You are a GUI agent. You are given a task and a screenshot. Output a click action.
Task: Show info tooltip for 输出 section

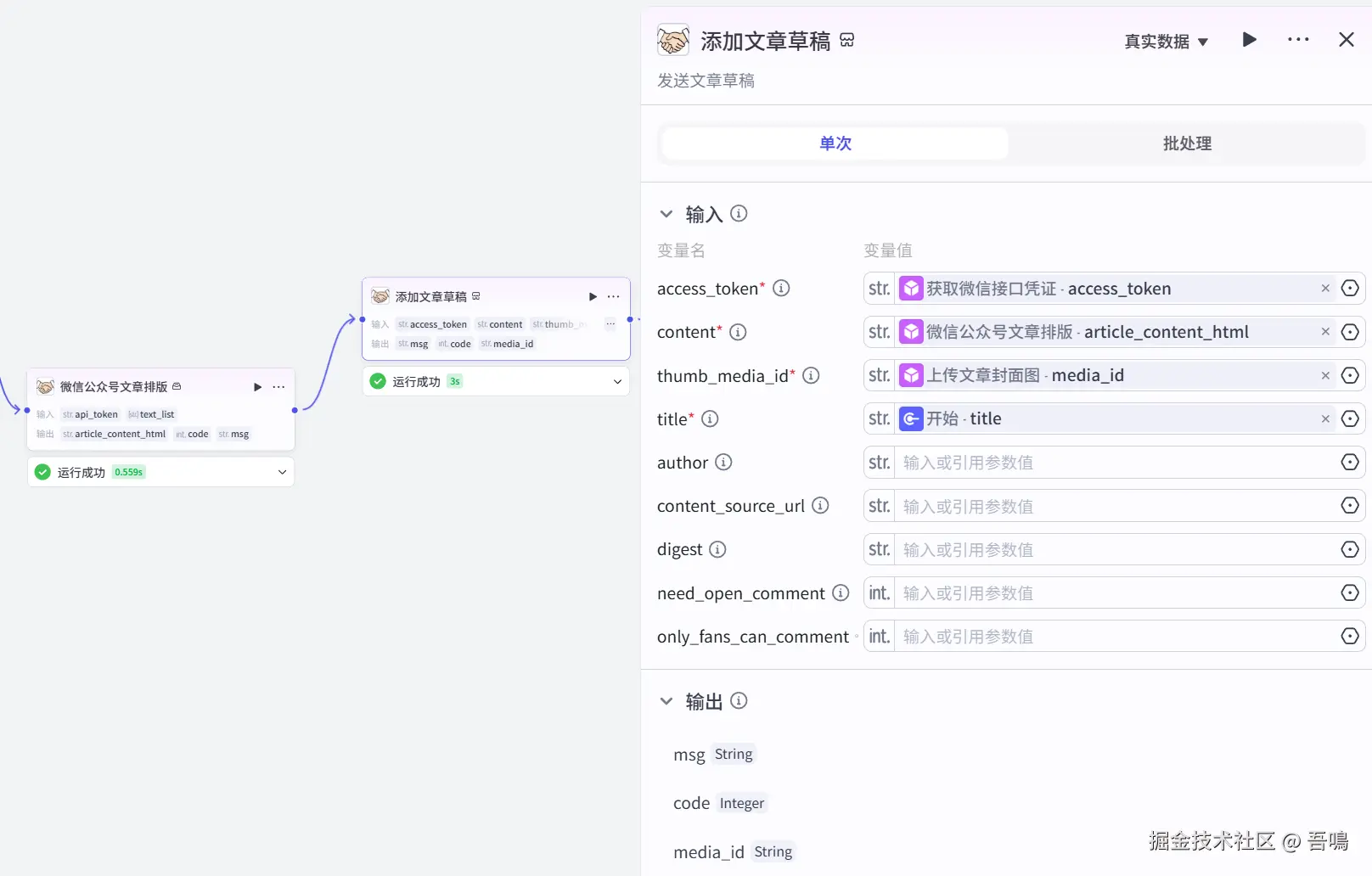coord(739,701)
